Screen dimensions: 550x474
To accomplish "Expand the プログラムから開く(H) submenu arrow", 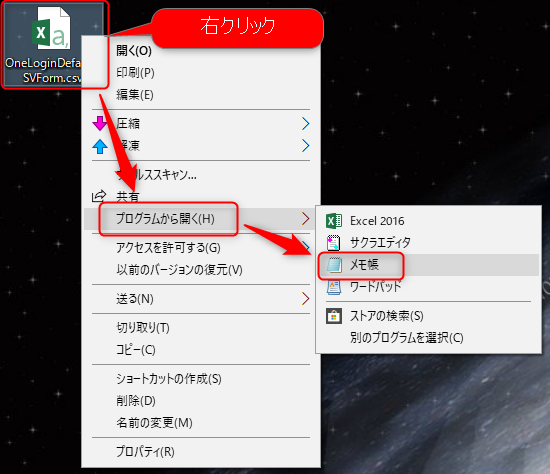I will [x=306, y=219].
